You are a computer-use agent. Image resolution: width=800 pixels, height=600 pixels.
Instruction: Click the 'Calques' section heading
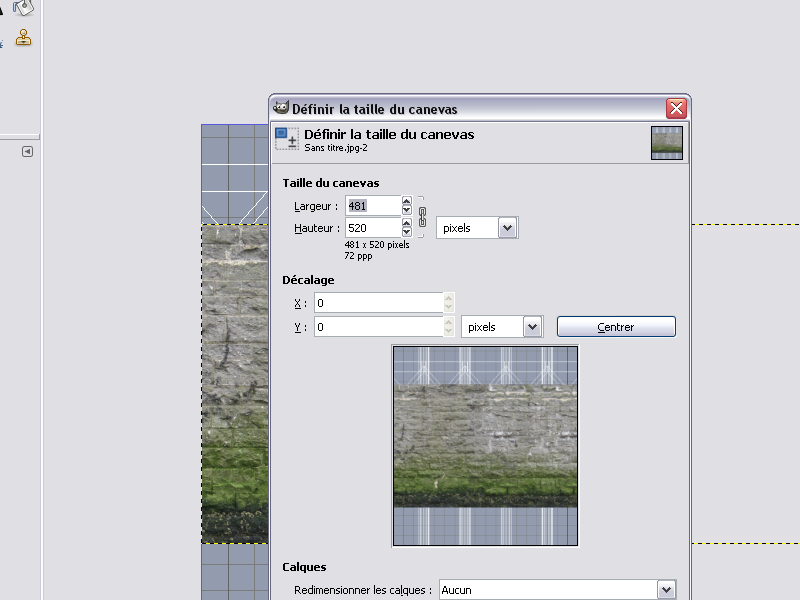tap(304, 567)
